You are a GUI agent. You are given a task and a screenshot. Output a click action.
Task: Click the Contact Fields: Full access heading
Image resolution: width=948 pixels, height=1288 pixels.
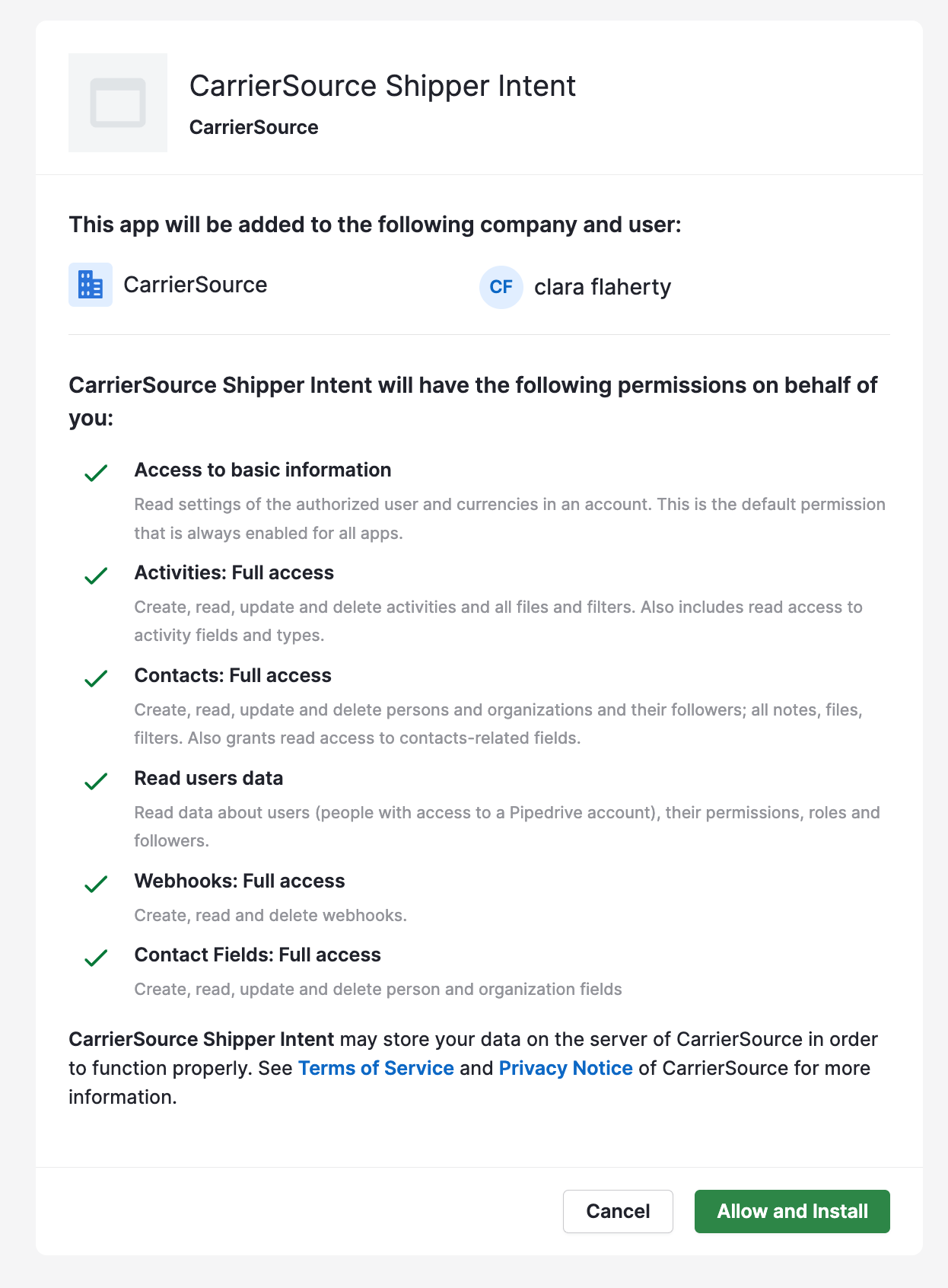[258, 955]
